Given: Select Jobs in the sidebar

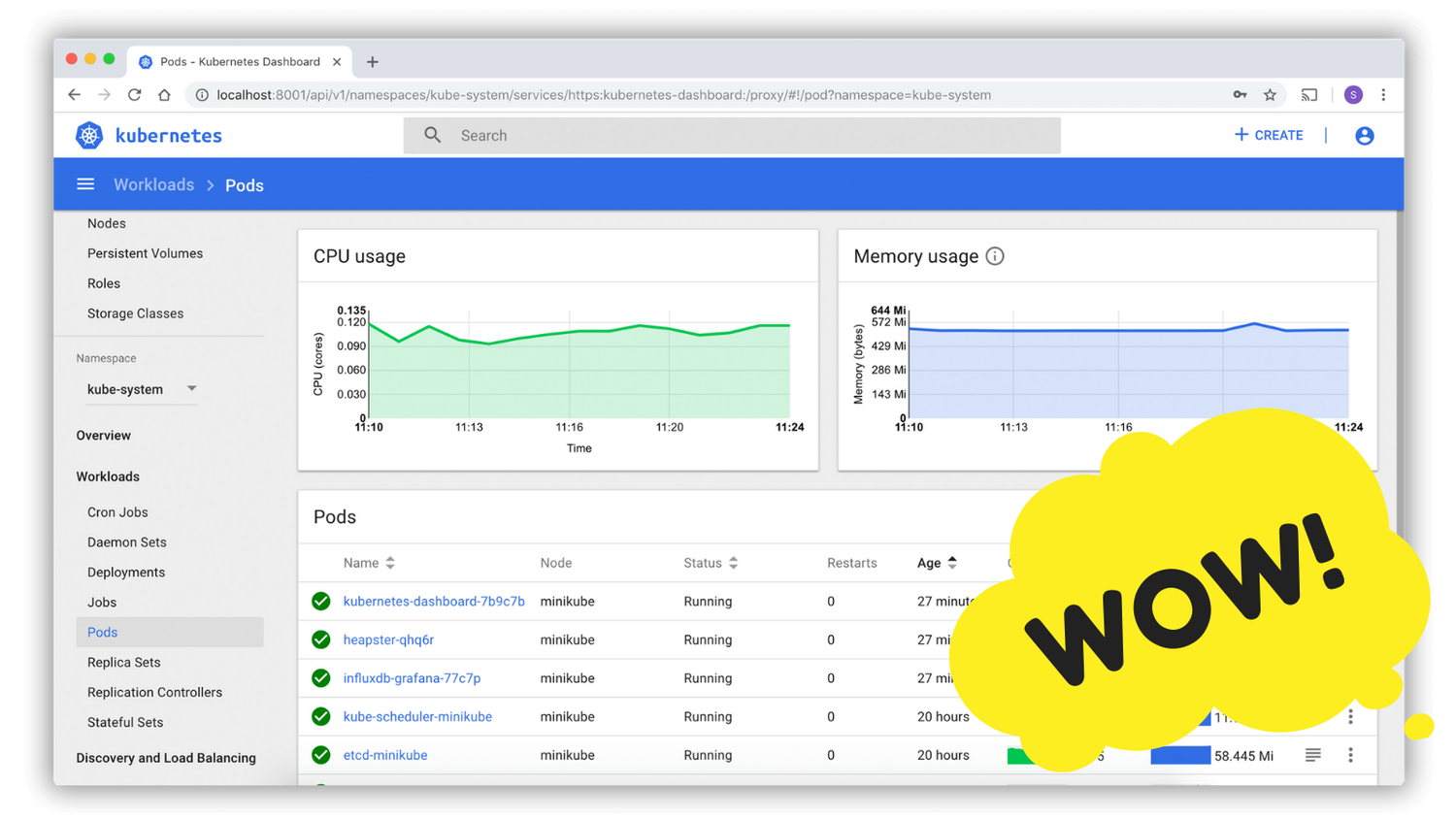Looking at the screenshot, I should pos(102,603).
